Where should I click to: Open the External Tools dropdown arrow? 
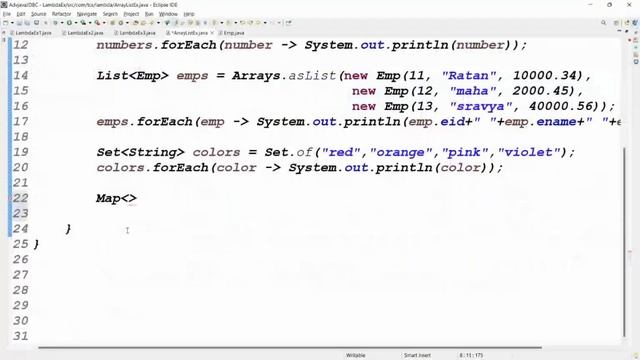point(104,23)
